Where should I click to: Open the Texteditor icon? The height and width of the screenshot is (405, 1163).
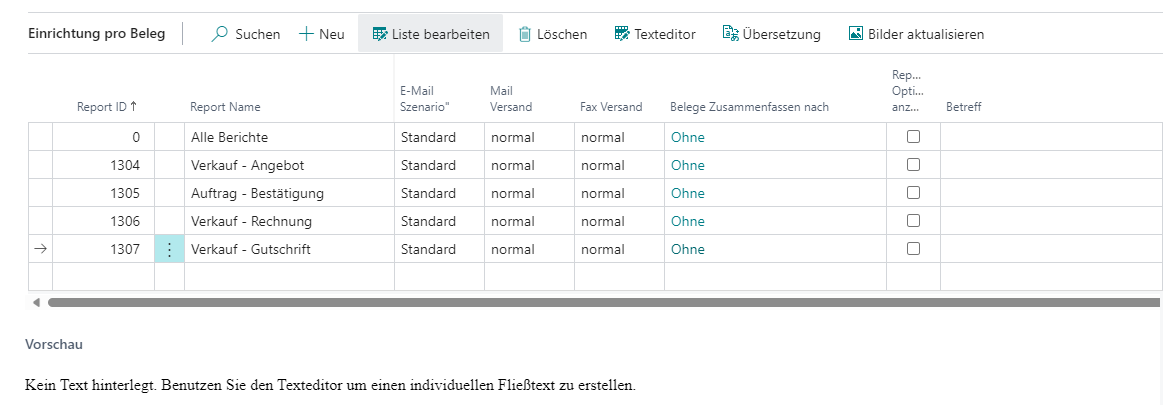point(622,34)
